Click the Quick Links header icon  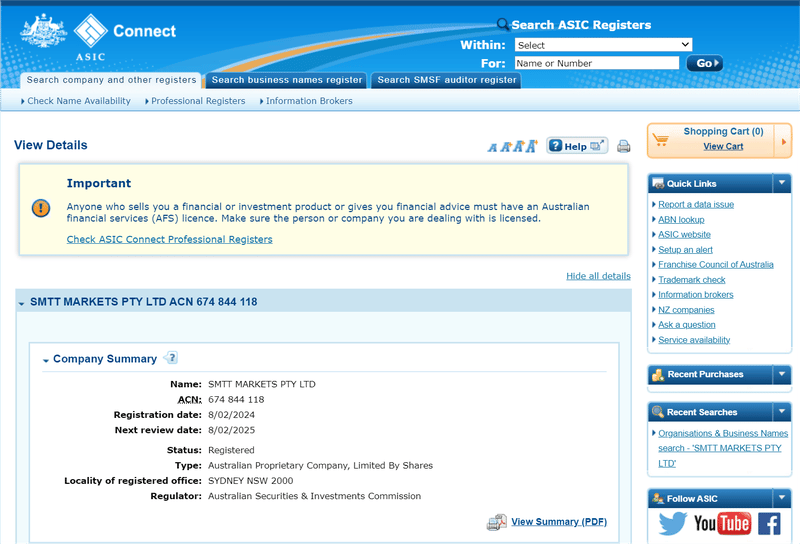(658, 184)
